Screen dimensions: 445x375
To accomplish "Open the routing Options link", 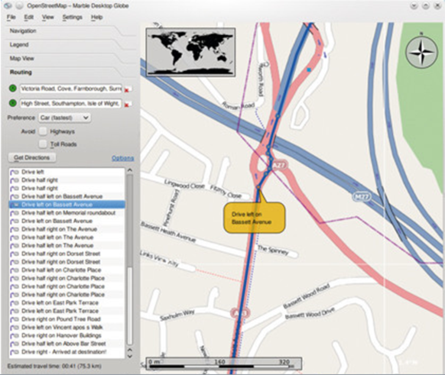I will 123,158.
